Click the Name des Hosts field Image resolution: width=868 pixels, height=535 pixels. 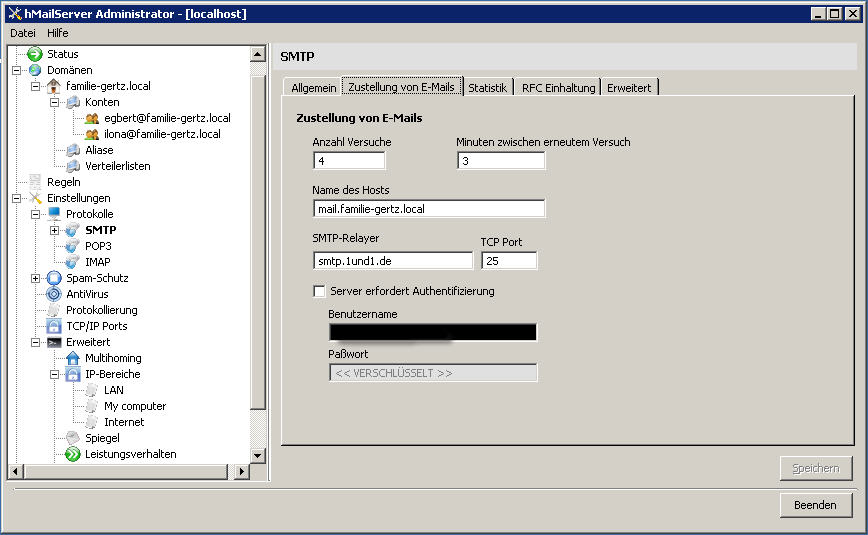point(429,209)
